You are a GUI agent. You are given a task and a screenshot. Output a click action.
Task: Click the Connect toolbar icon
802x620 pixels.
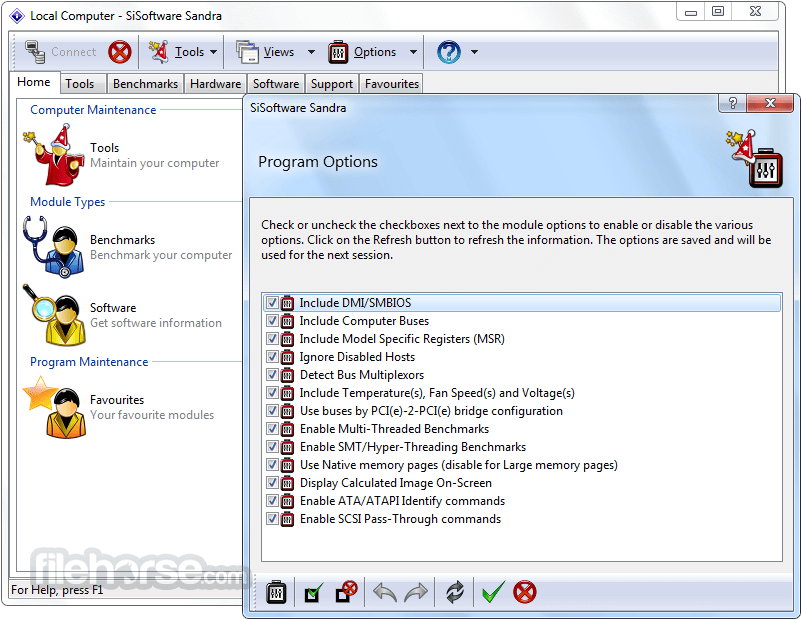(35, 52)
